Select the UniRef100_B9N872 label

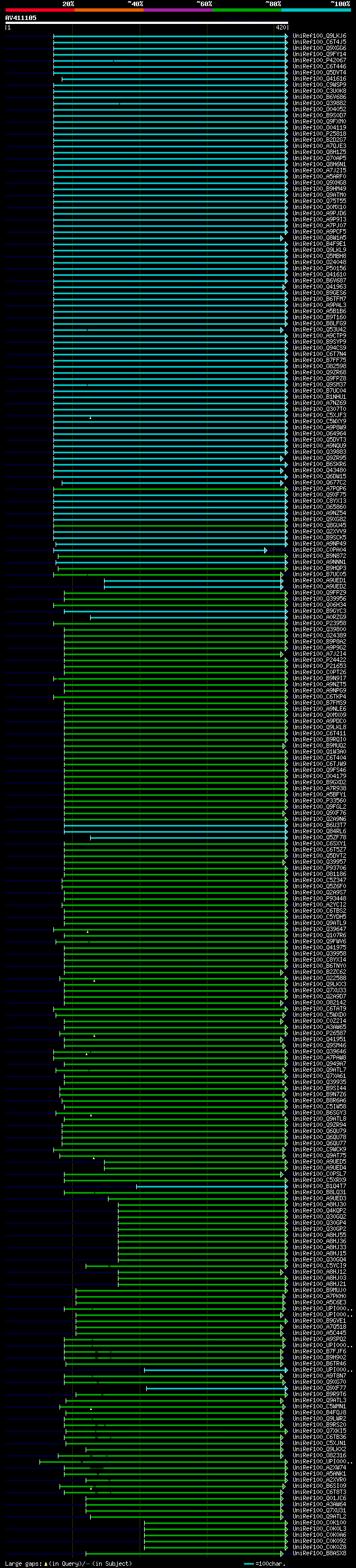(319, 556)
